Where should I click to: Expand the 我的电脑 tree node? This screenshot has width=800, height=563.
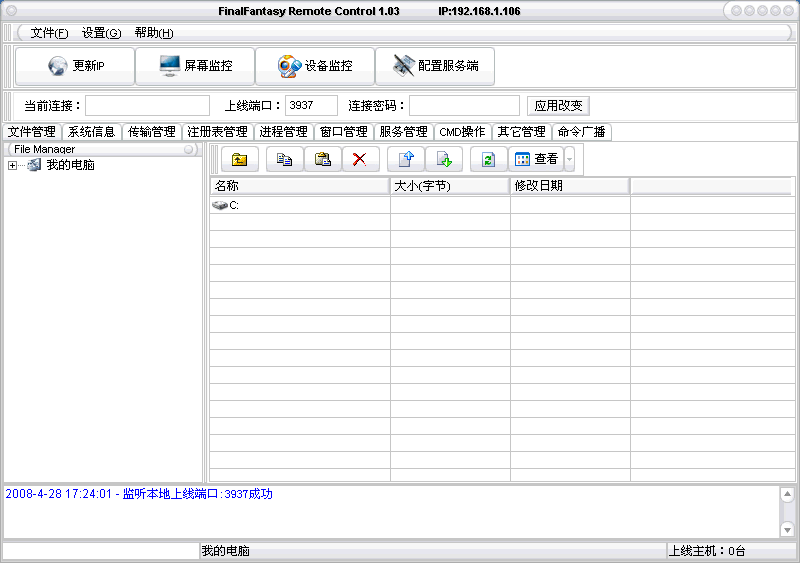click(12, 166)
